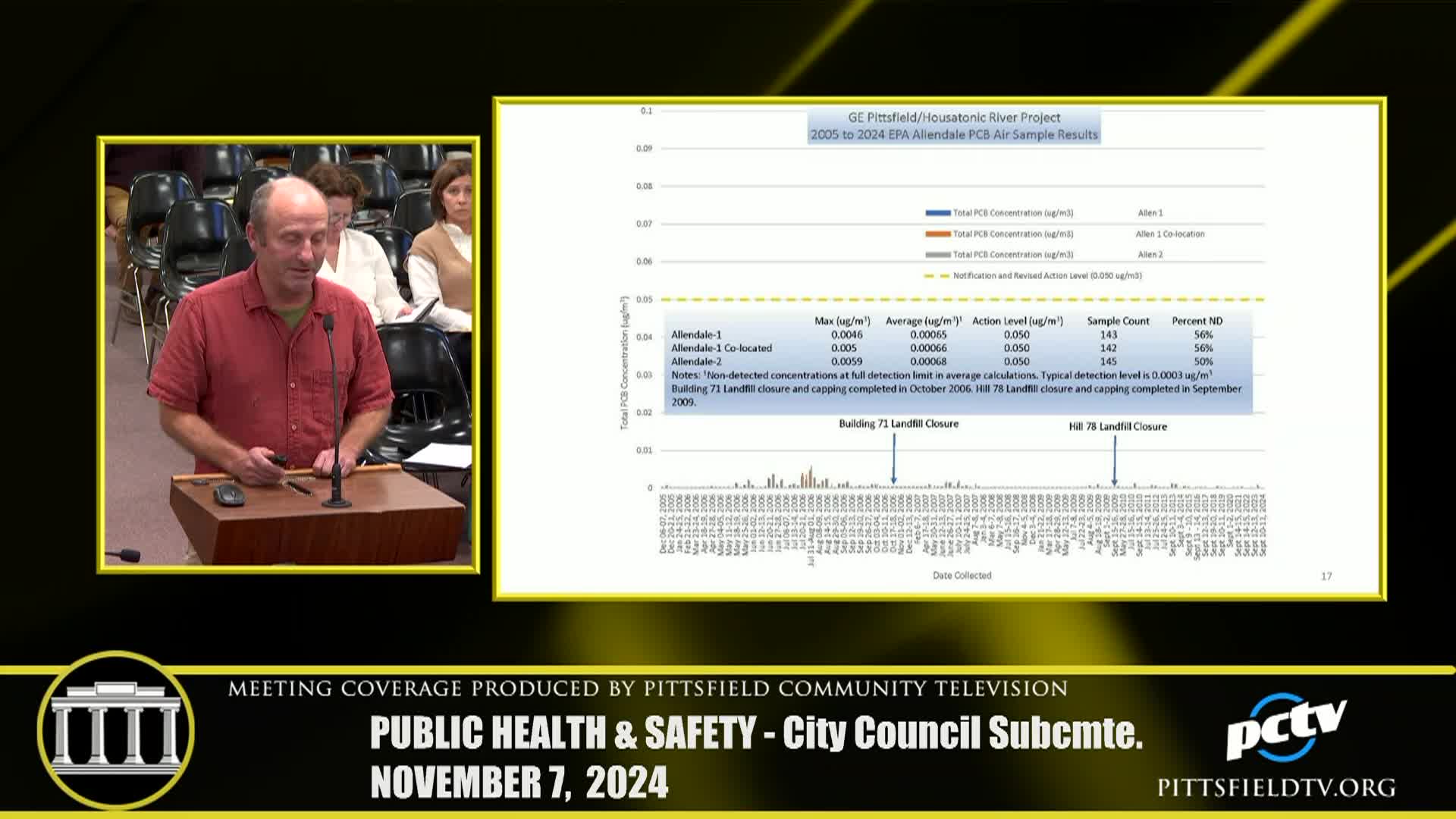The height and width of the screenshot is (819, 1456).
Task: Click the PCTV logo
Action: (1286, 729)
